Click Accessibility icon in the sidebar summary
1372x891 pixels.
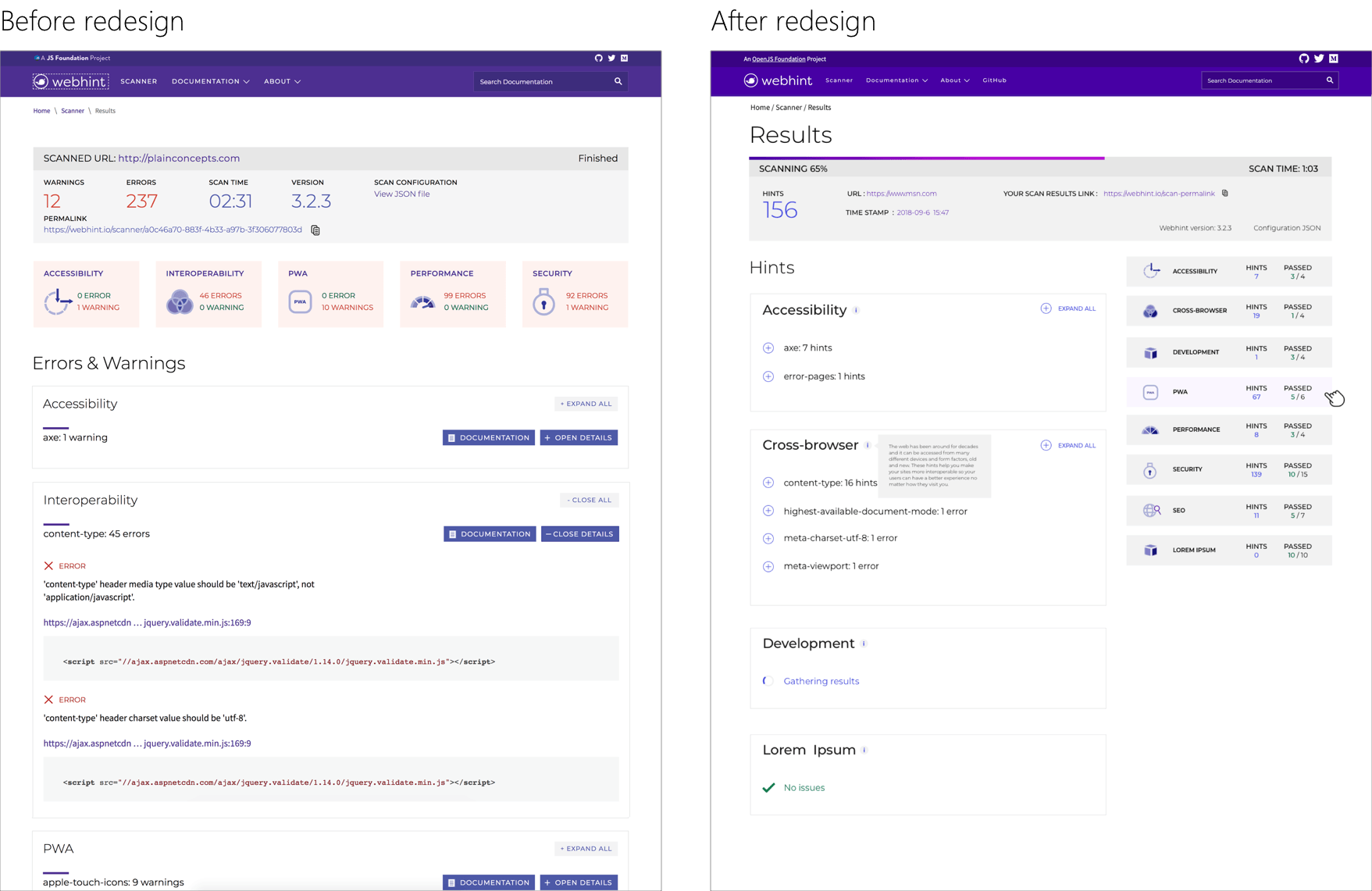point(1151,271)
